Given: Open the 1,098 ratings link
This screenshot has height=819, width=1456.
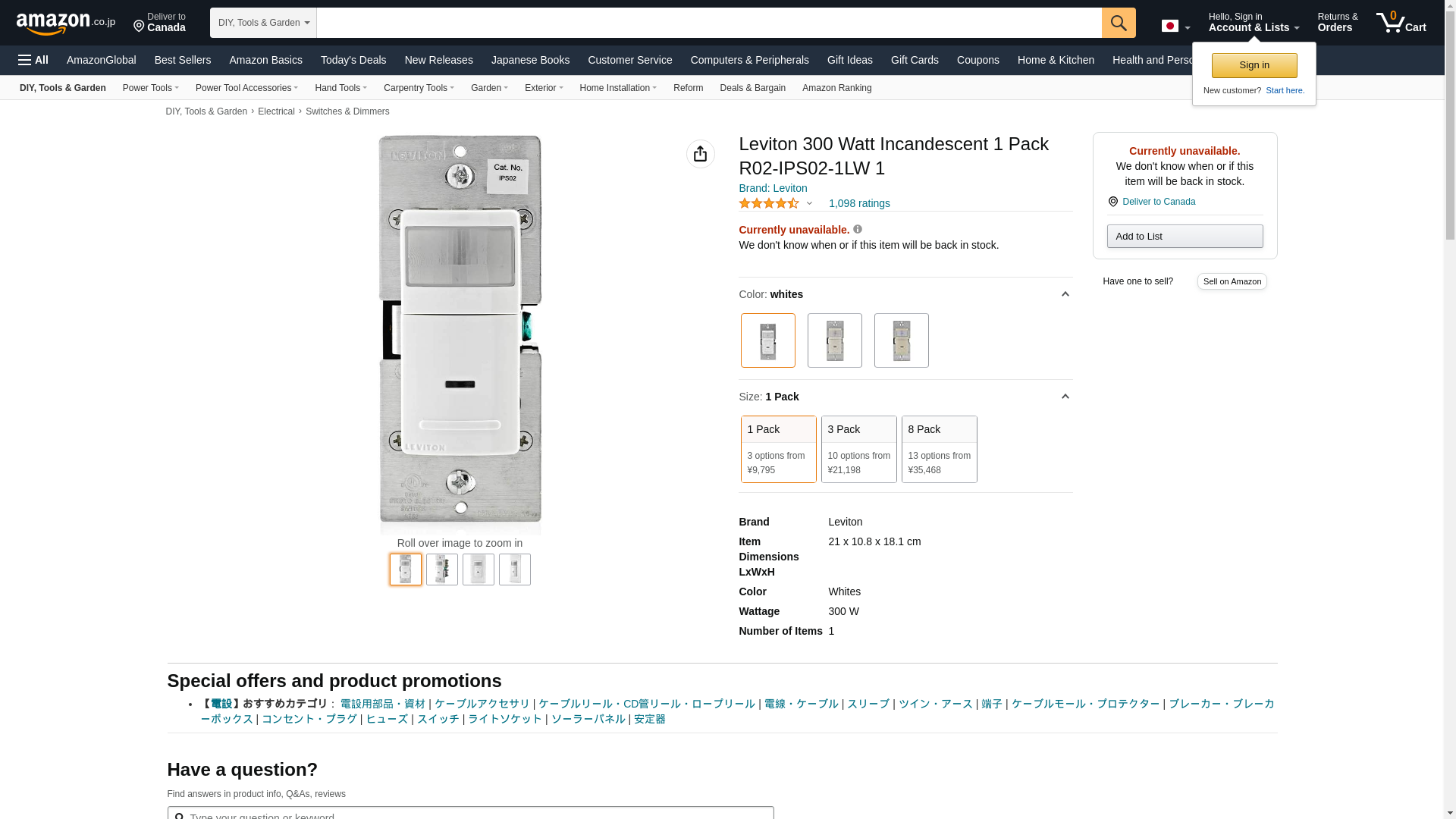Looking at the screenshot, I should pos(858,203).
